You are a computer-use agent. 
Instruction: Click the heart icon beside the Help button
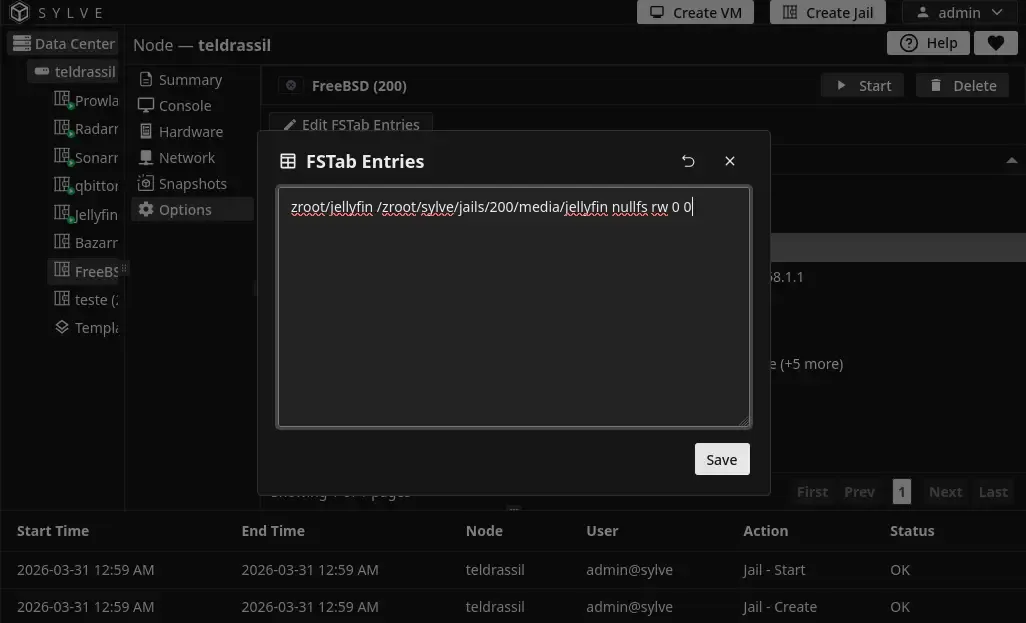[995, 43]
